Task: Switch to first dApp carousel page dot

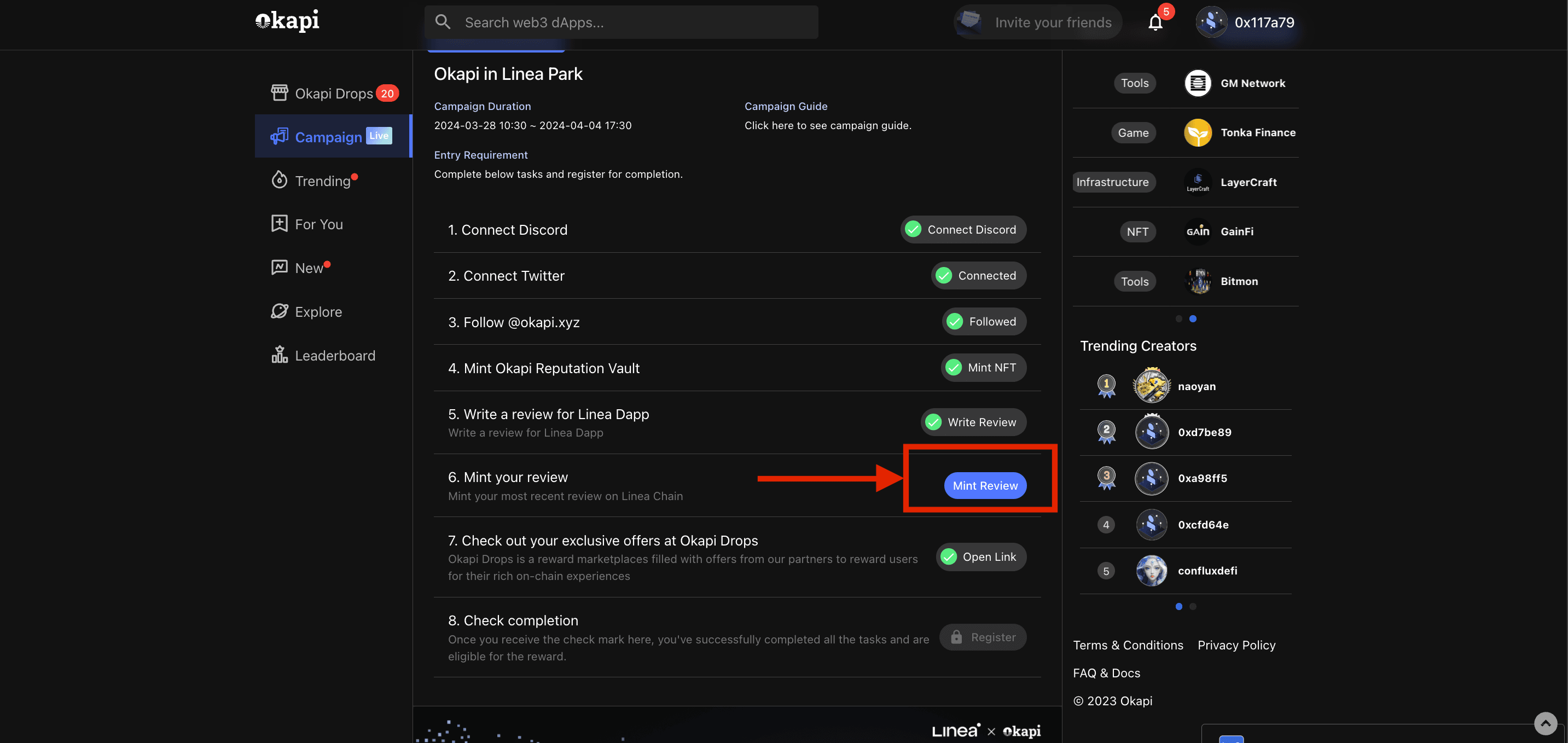Action: [x=1178, y=319]
